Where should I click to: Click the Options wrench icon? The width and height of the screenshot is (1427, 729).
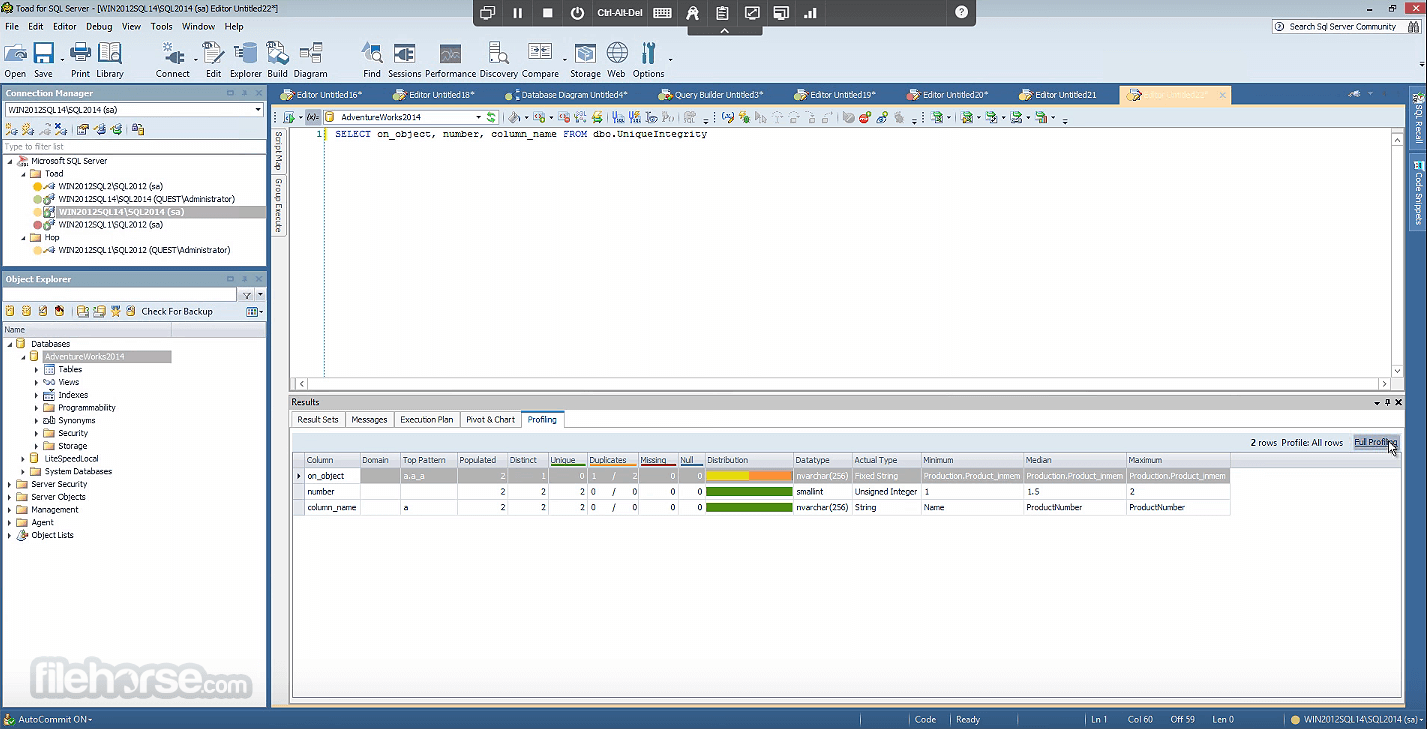pyautogui.click(x=648, y=60)
